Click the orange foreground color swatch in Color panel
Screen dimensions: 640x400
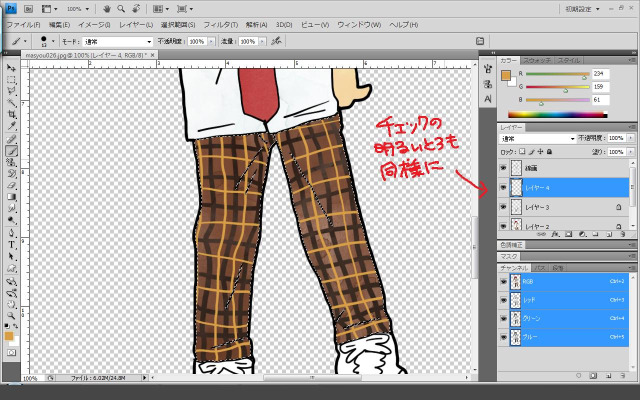(506, 75)
